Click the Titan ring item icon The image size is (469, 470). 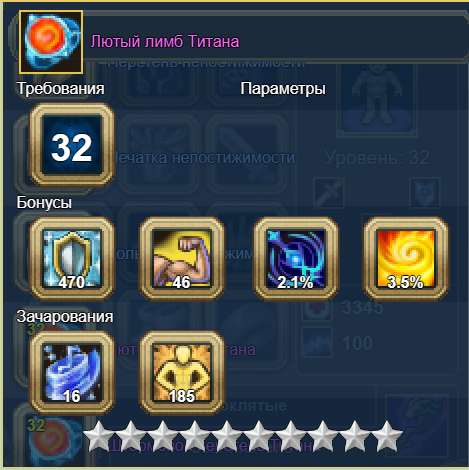[x=51, y=42]
